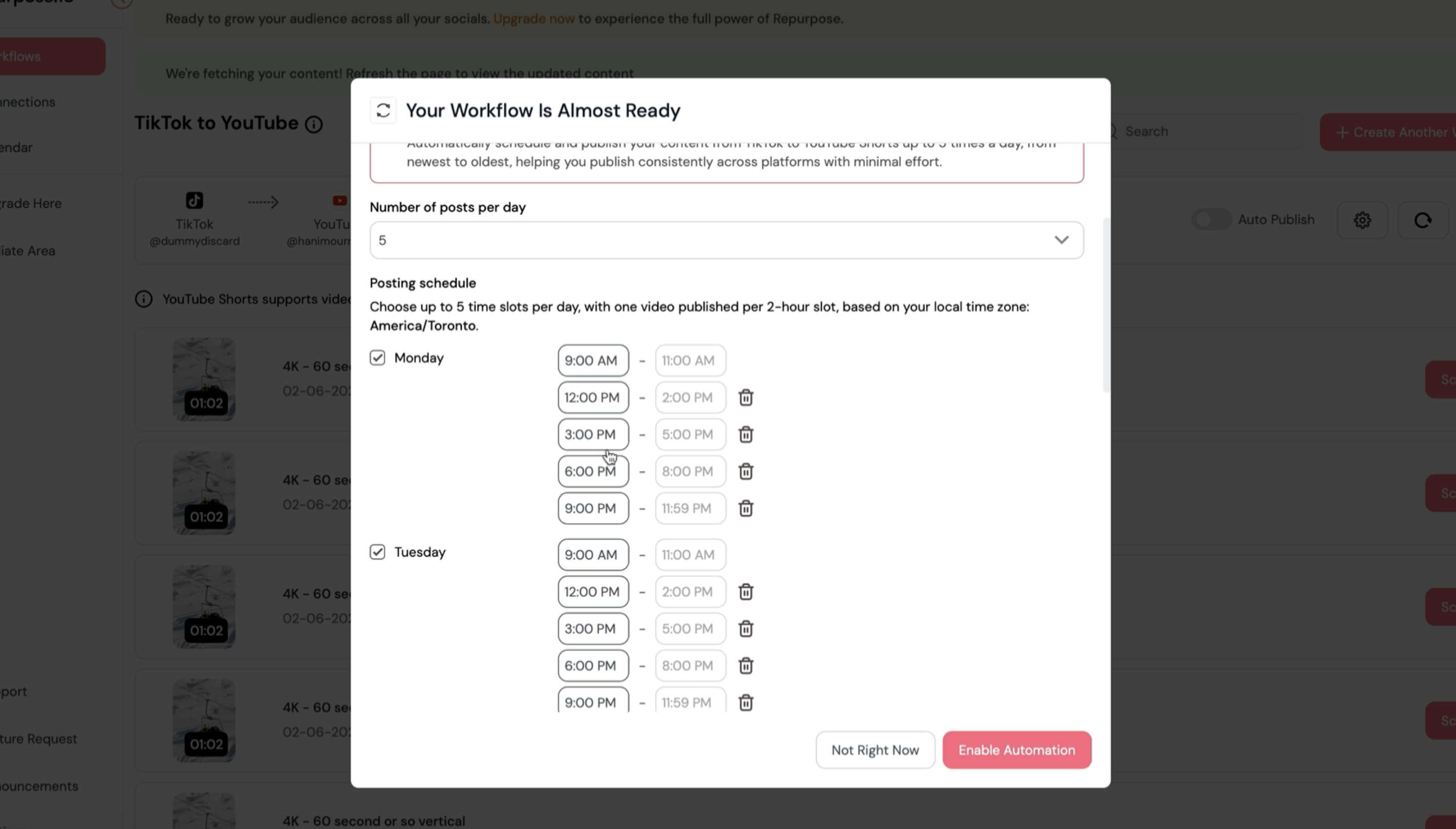This screenshot has width=1456, height=829.
Task: Click the Not Right Now button
Action: click(x=875, y=750)
